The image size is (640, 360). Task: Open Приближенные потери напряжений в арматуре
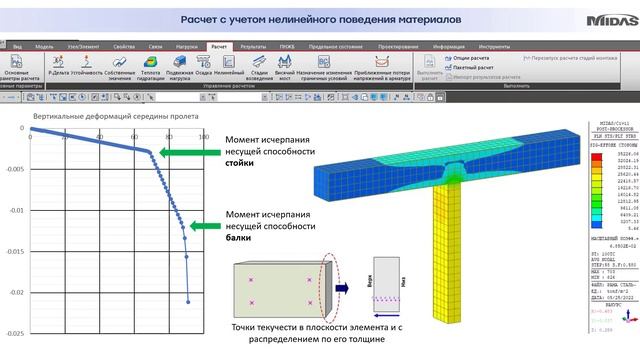[382, 67]
